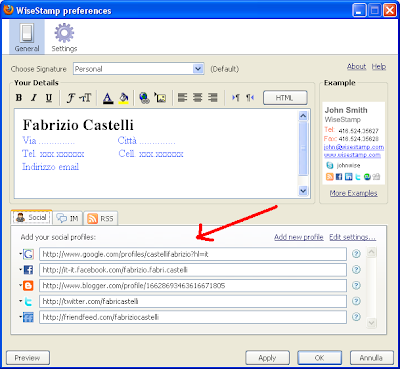The image size is (400, 369).
Task: Align signature text left
Action: coord(182,97)
